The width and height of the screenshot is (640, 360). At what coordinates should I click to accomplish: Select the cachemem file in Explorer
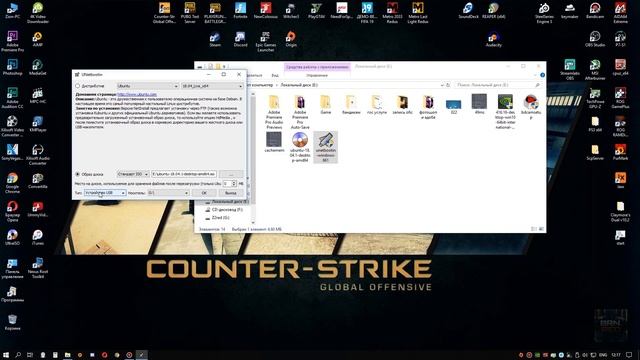274,142
